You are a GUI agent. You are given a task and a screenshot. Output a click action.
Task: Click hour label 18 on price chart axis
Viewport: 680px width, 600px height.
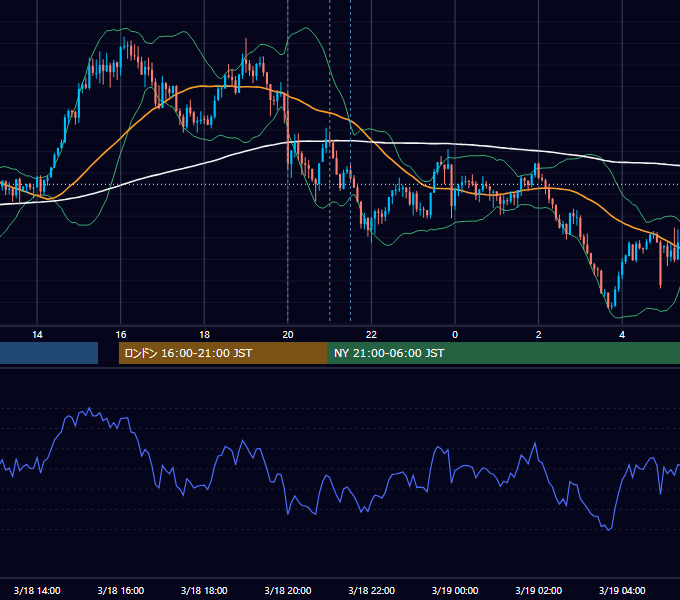click(204, 335)
